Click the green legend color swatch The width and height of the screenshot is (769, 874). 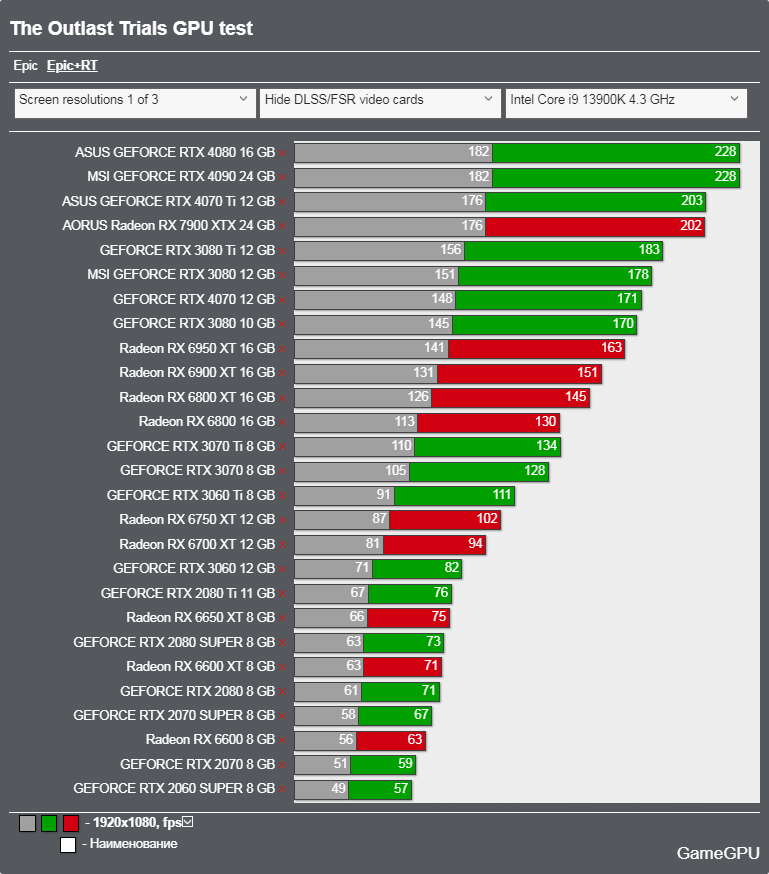49,823
